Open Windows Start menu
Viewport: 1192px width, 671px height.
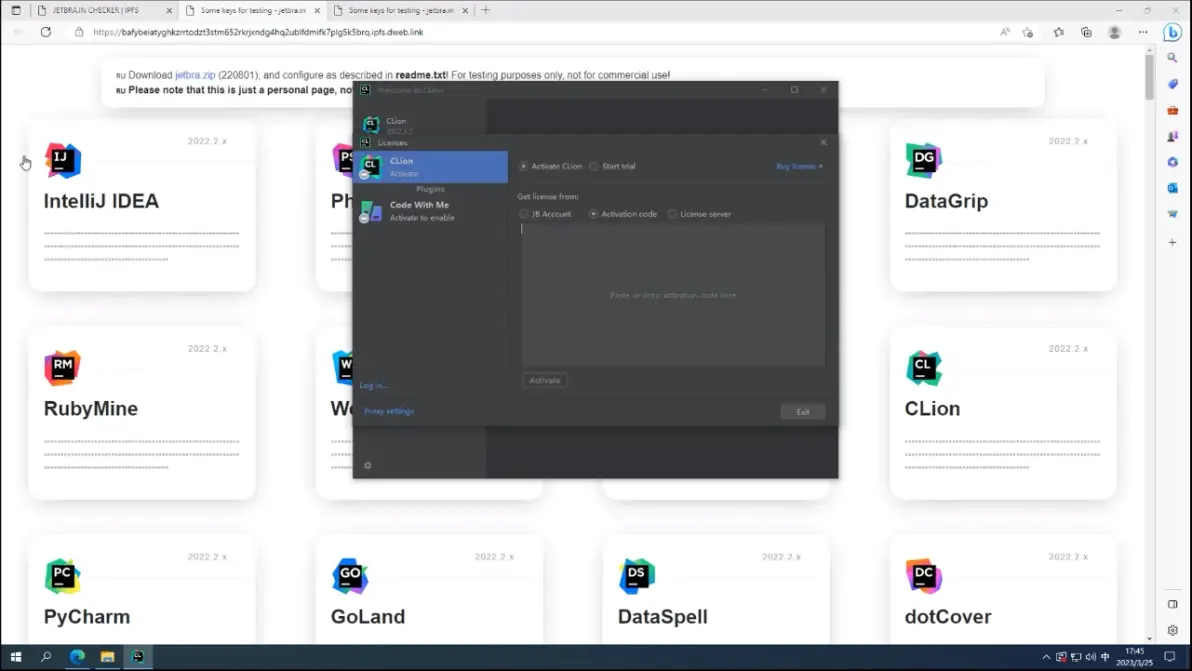15,657
